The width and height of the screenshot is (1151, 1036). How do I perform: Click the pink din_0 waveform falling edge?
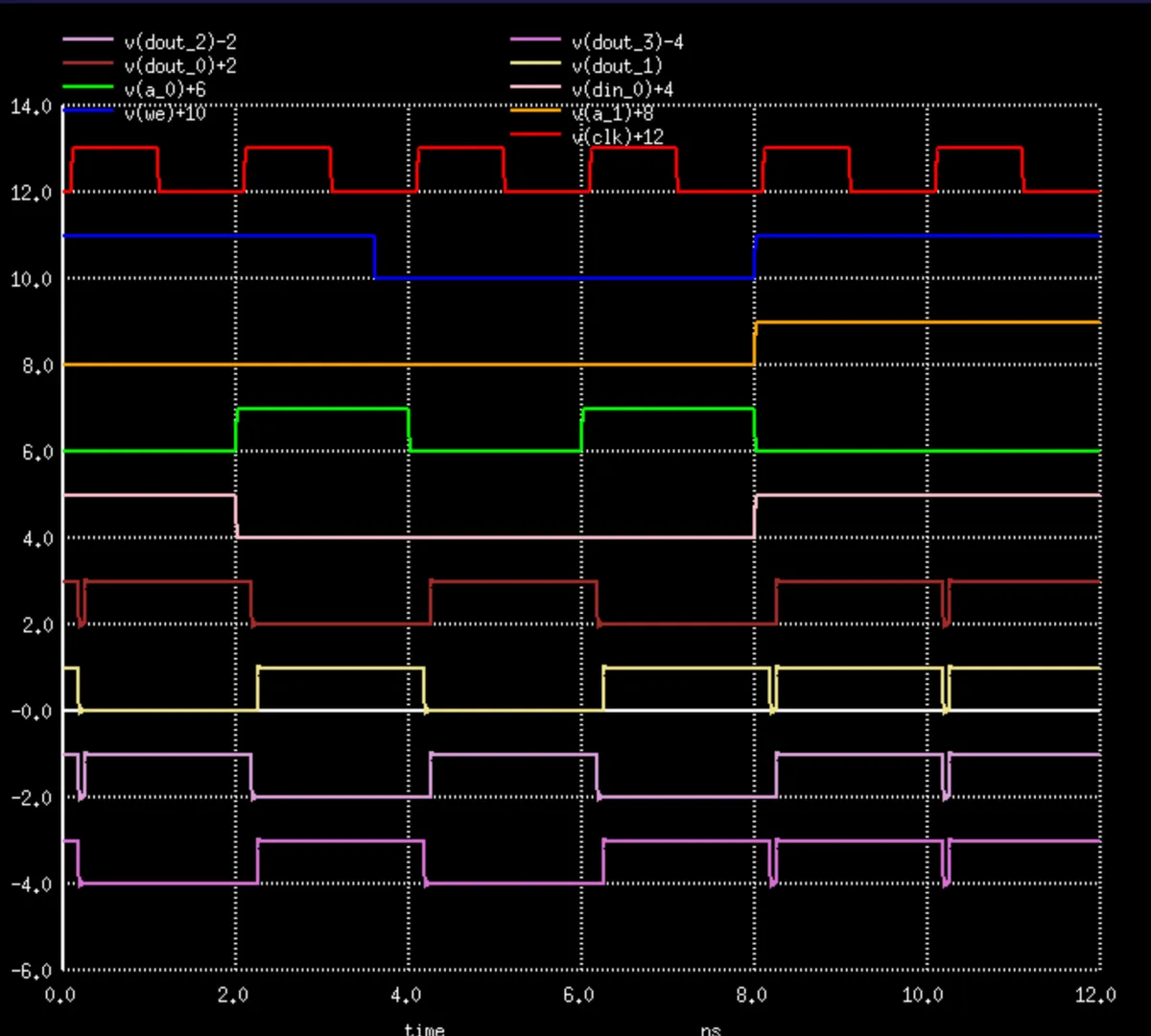[x=236, y=516]
